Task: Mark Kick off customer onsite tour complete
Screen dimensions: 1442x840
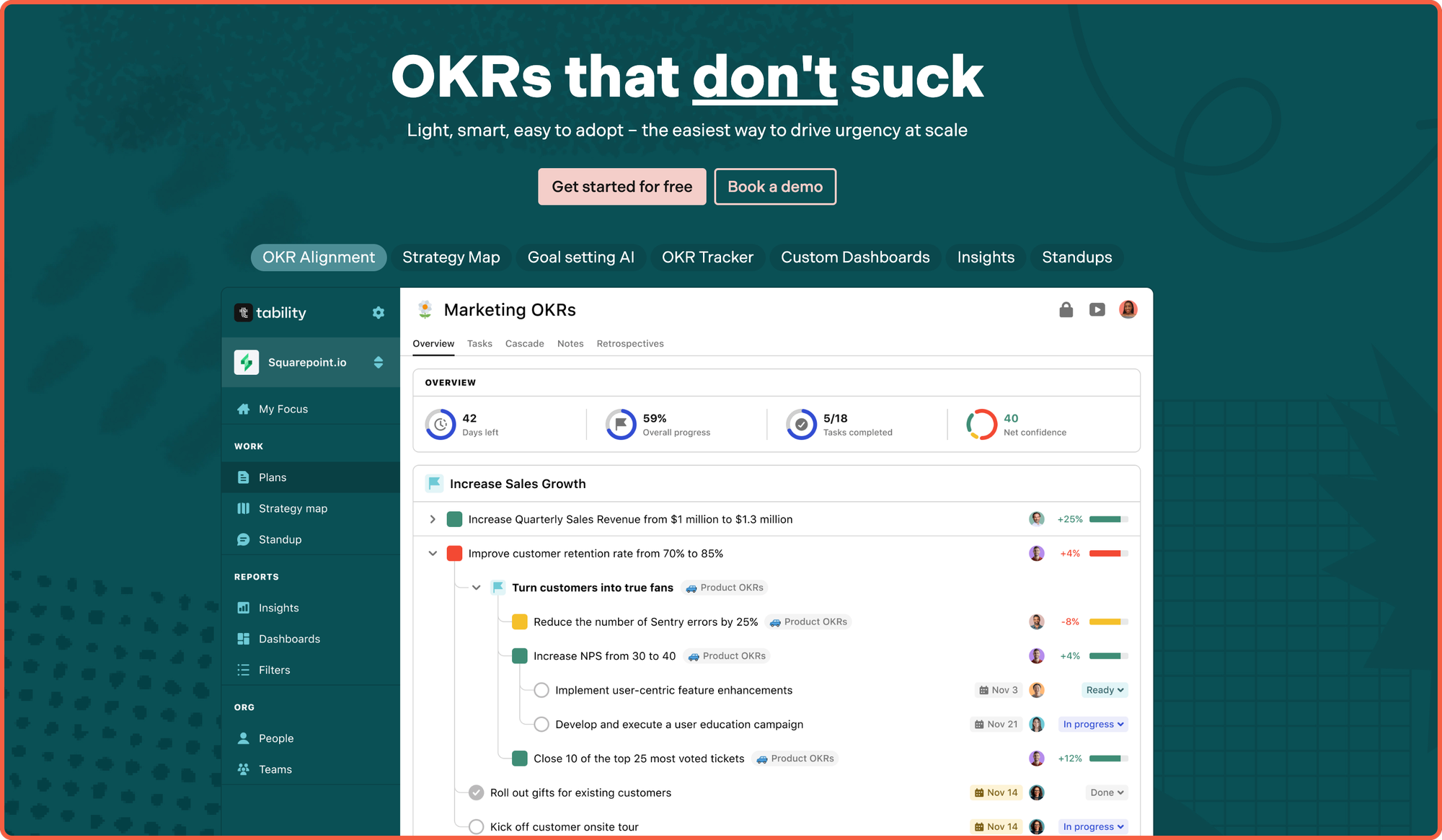Action: pos(476,826)
